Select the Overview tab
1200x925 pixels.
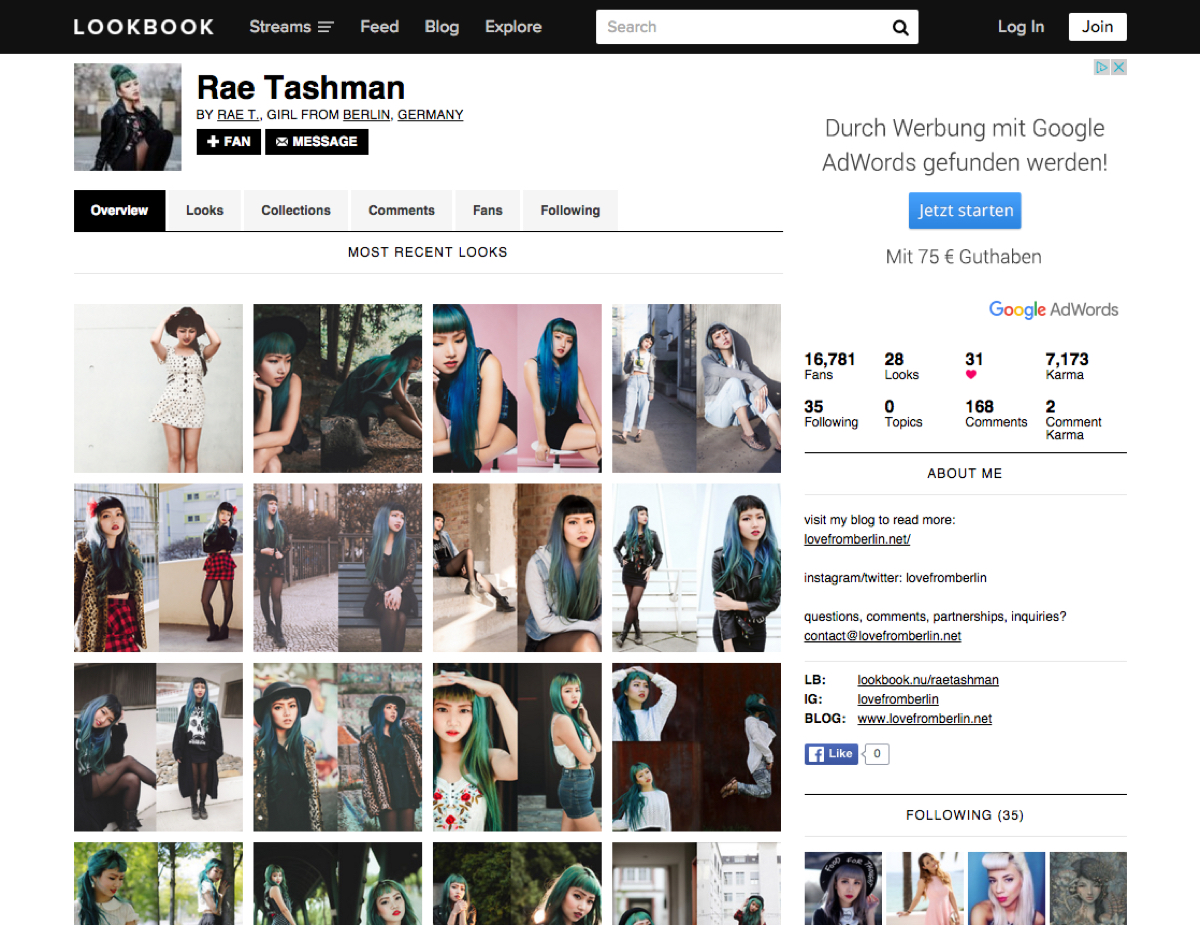[x=119, y=210]
